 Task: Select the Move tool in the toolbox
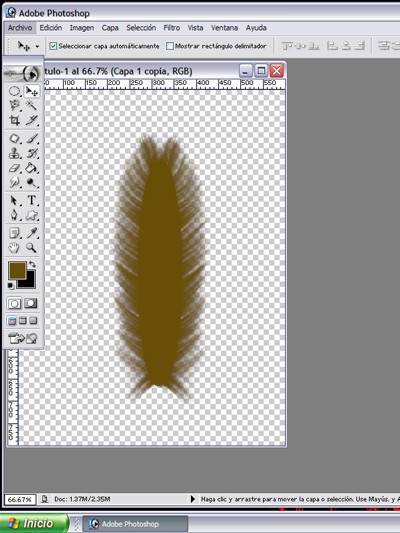[x=32, y=91]
